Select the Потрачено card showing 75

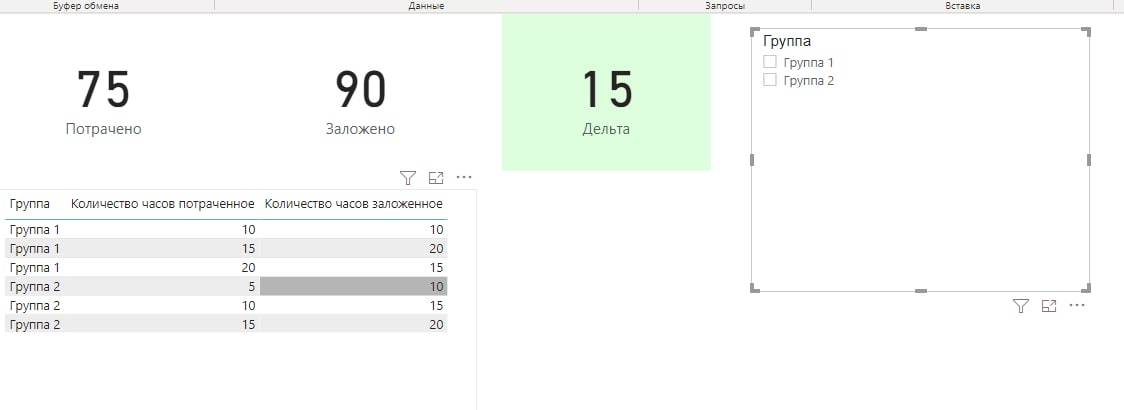tap(104, 100)
